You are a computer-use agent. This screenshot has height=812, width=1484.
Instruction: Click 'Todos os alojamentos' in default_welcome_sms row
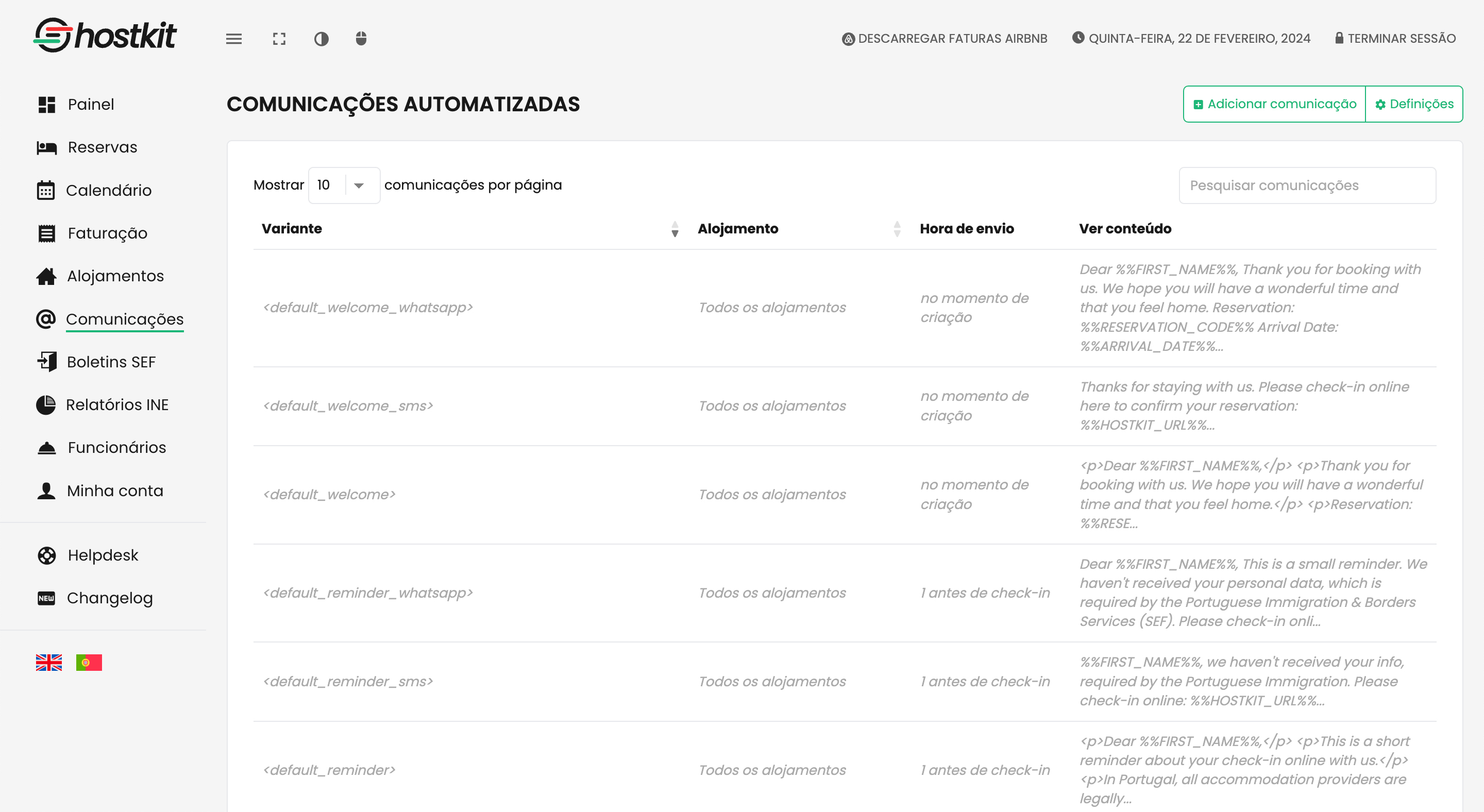[772, 406]
